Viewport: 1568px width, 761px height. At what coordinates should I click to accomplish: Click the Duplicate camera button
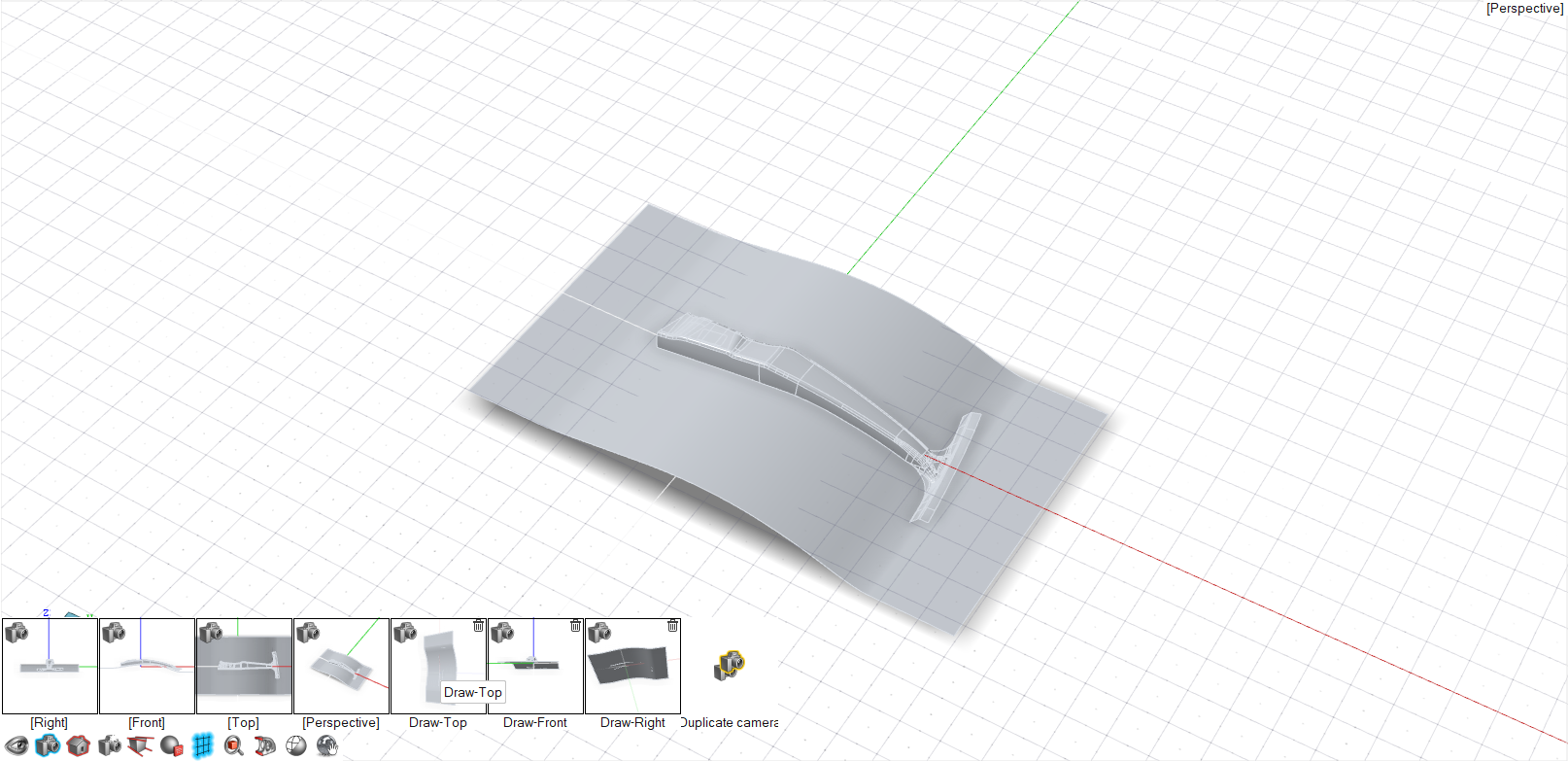click(x=730, y=667)
